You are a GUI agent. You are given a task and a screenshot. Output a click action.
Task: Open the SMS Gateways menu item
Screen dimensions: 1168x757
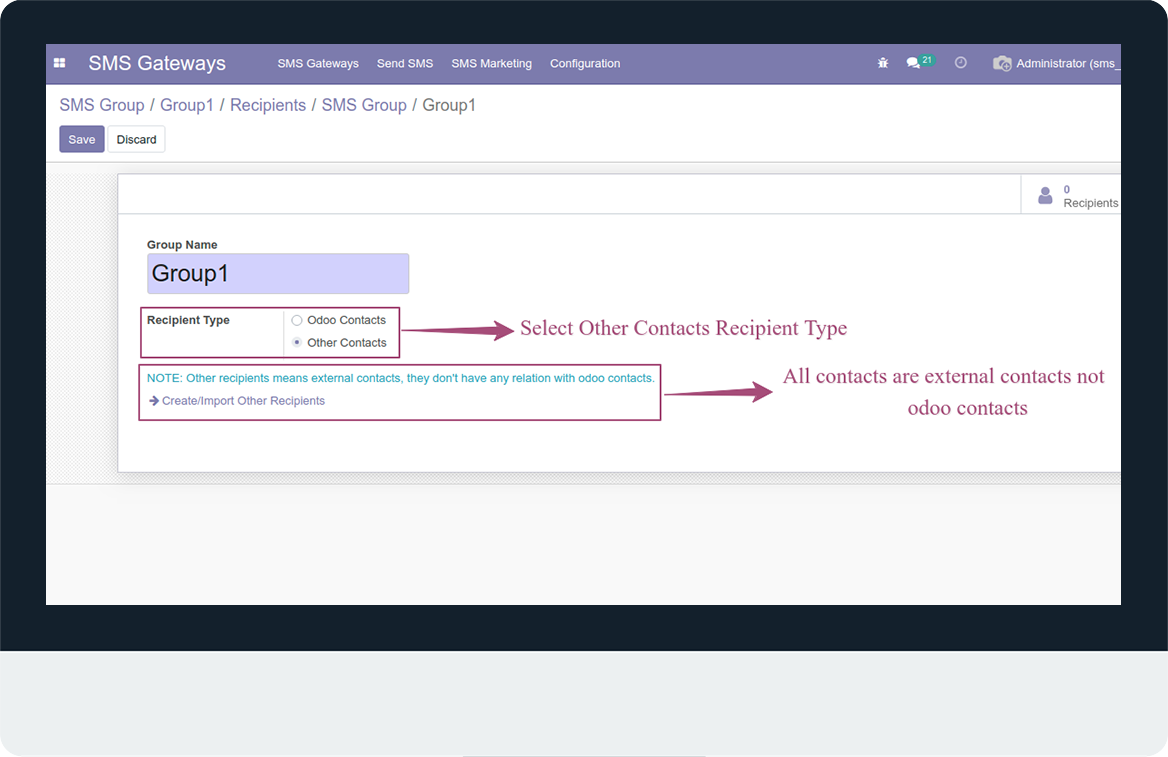[x=318, y=63]
